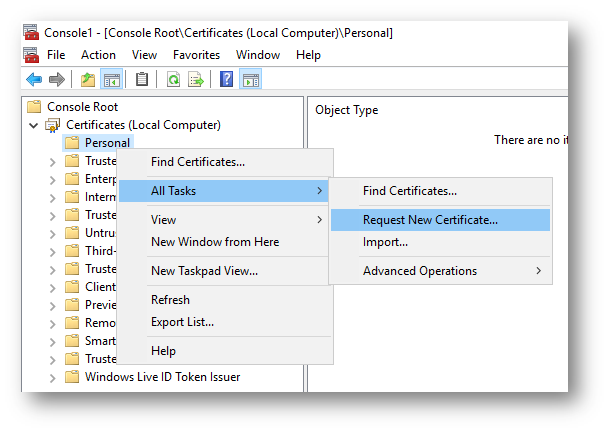This screenshot has width=610, height=434.
Task: Click the Forward arrow toolbar icon
Action: coord(57,79)
